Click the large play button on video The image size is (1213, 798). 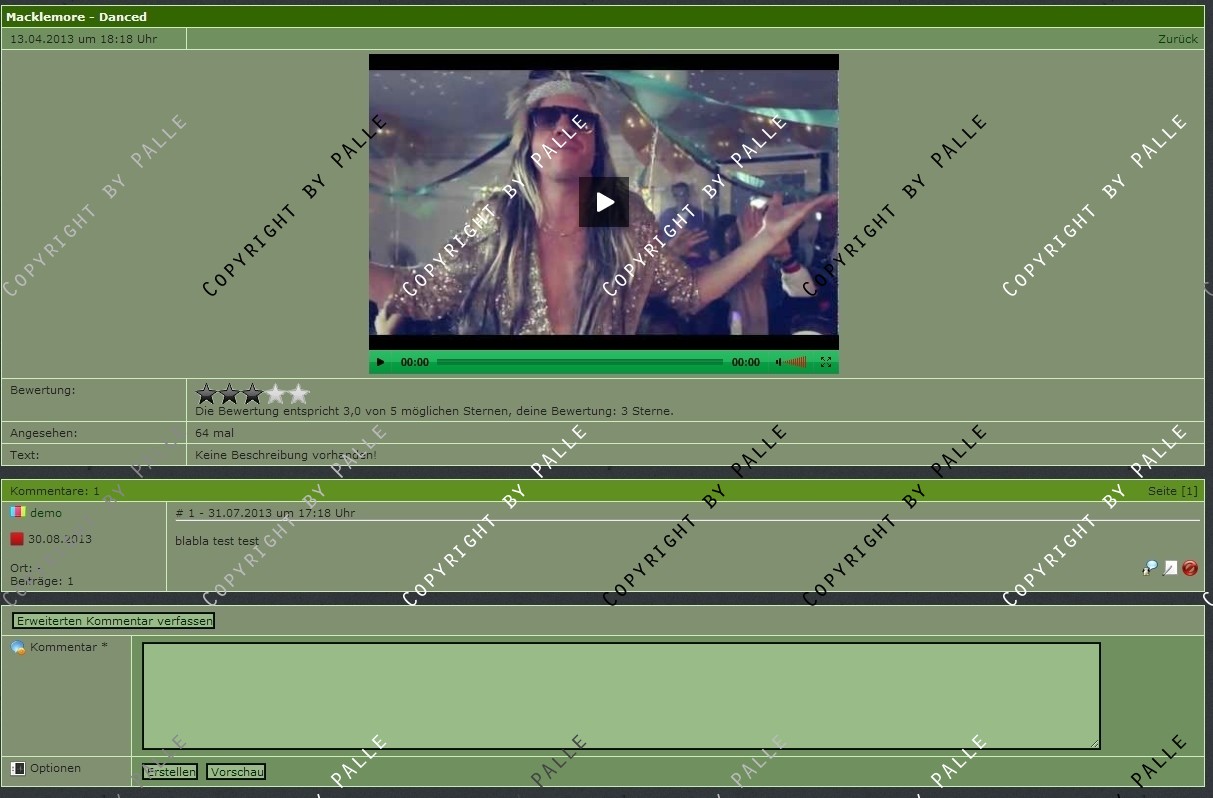pos(604,202)
